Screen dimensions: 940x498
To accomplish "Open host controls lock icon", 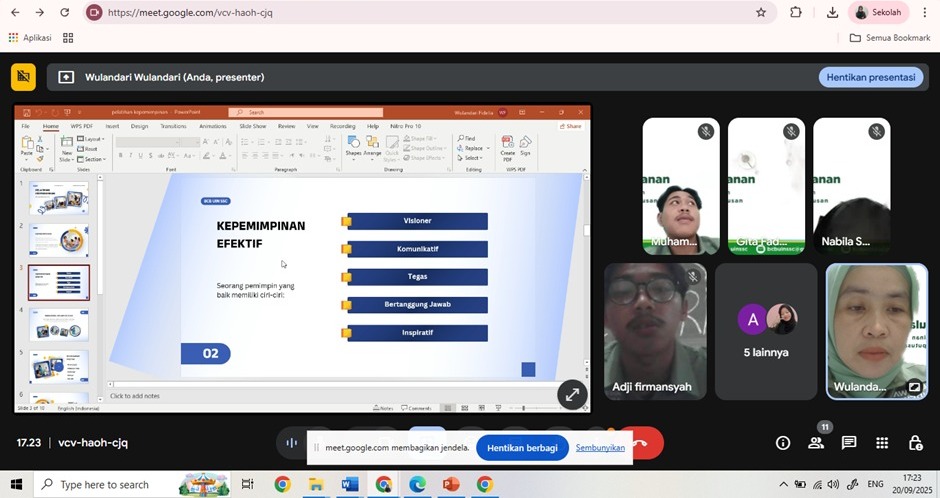I will 915,443.
